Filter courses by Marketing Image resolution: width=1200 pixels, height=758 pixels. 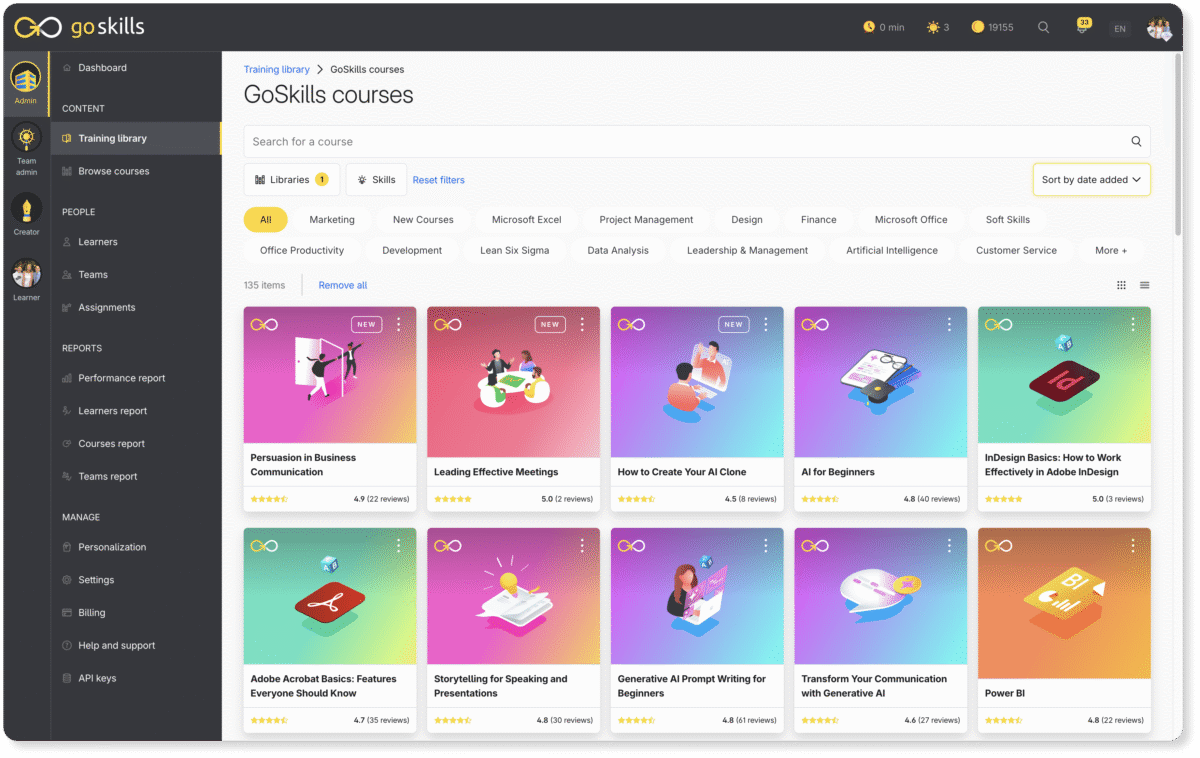[332, 219]
